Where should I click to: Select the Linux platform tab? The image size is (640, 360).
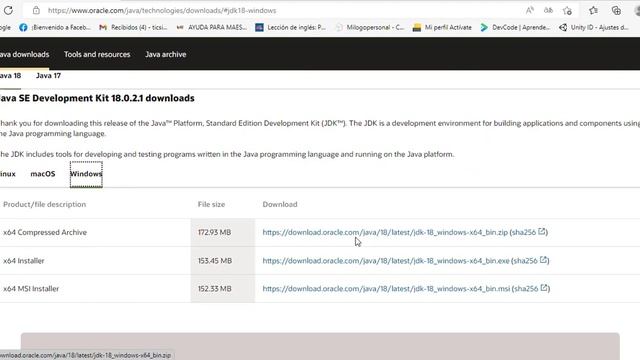[x=8, y=174]
